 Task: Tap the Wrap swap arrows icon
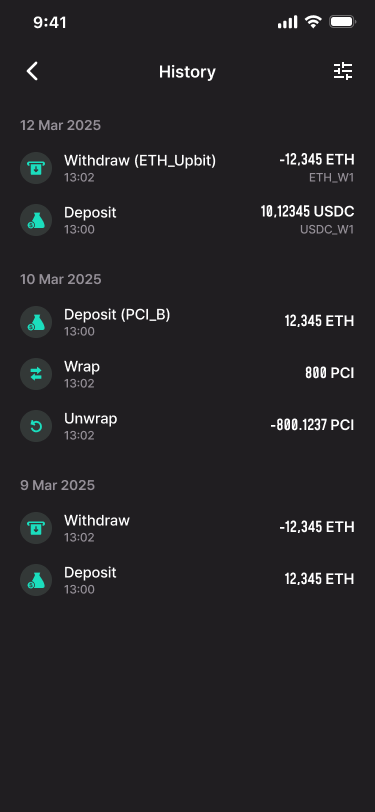(x=36, y=374)
